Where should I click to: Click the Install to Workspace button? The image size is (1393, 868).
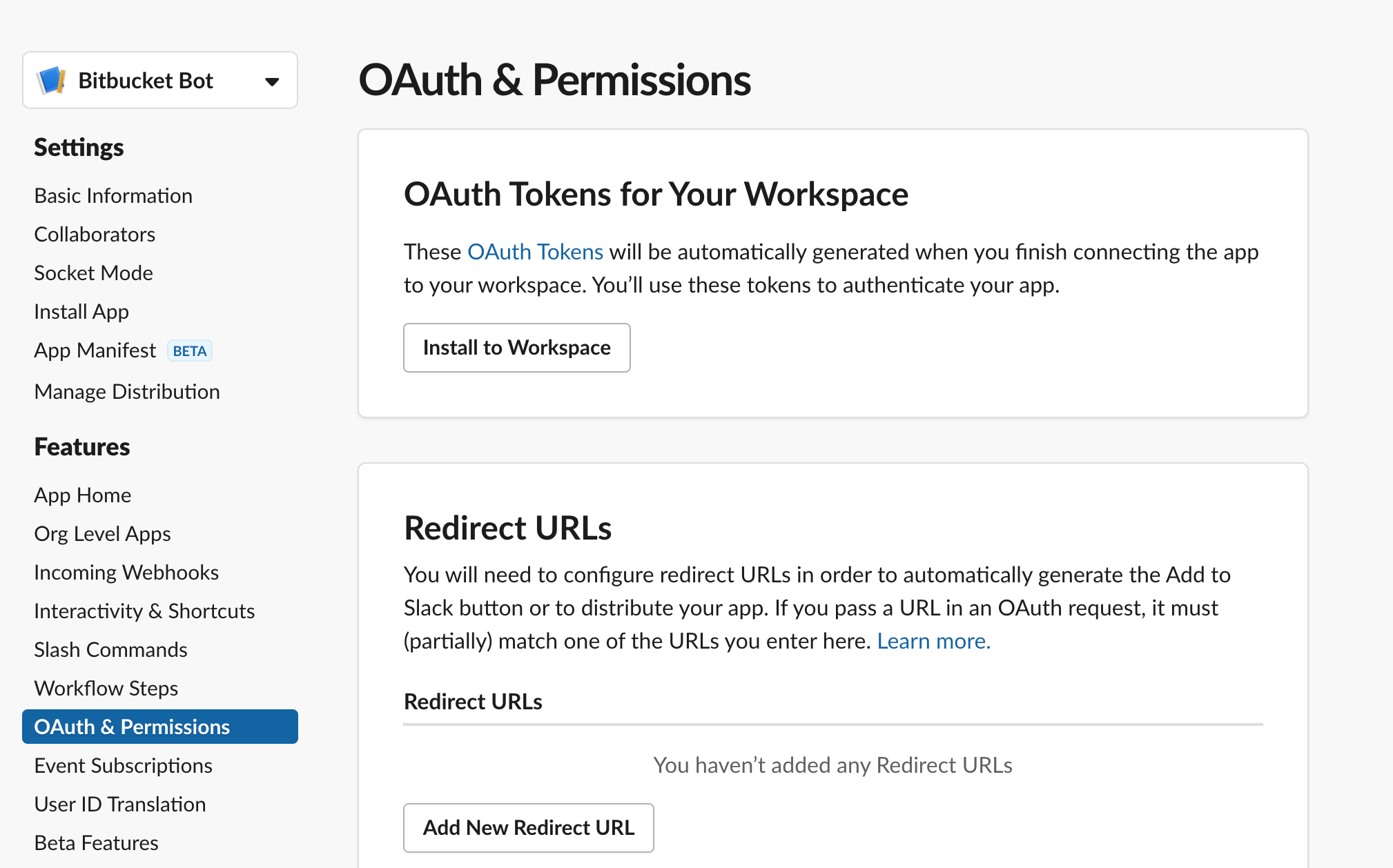click(x=516, y=348)
